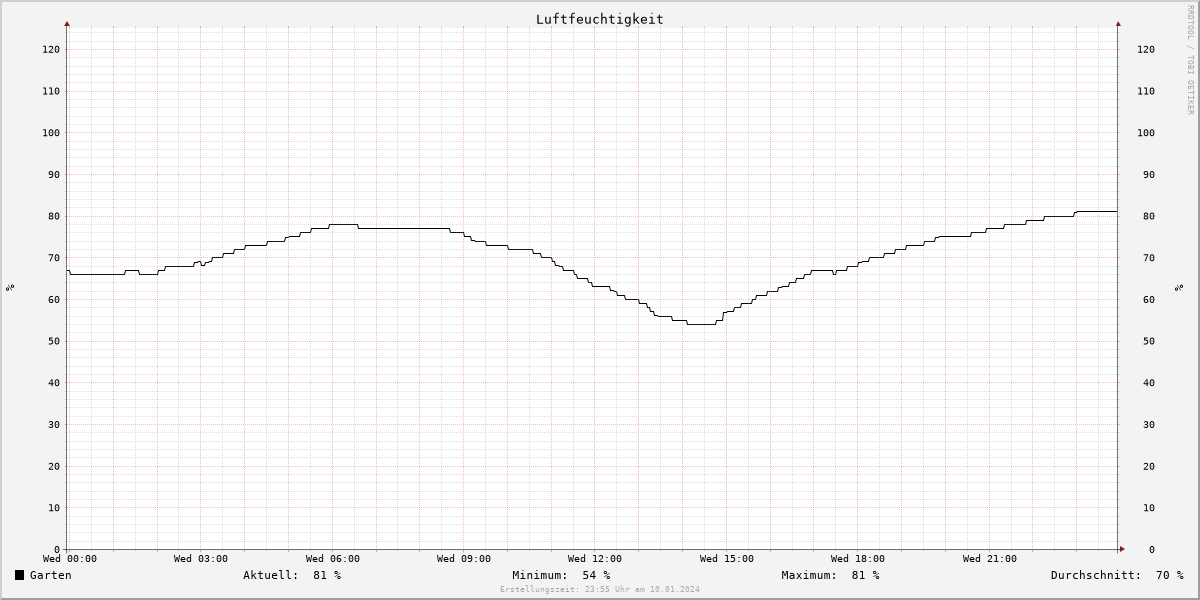Click the Maximum: 81 % value
The width and height of the screenshot is (1200, 600).
pyautogui.click(x=830, y=575)
